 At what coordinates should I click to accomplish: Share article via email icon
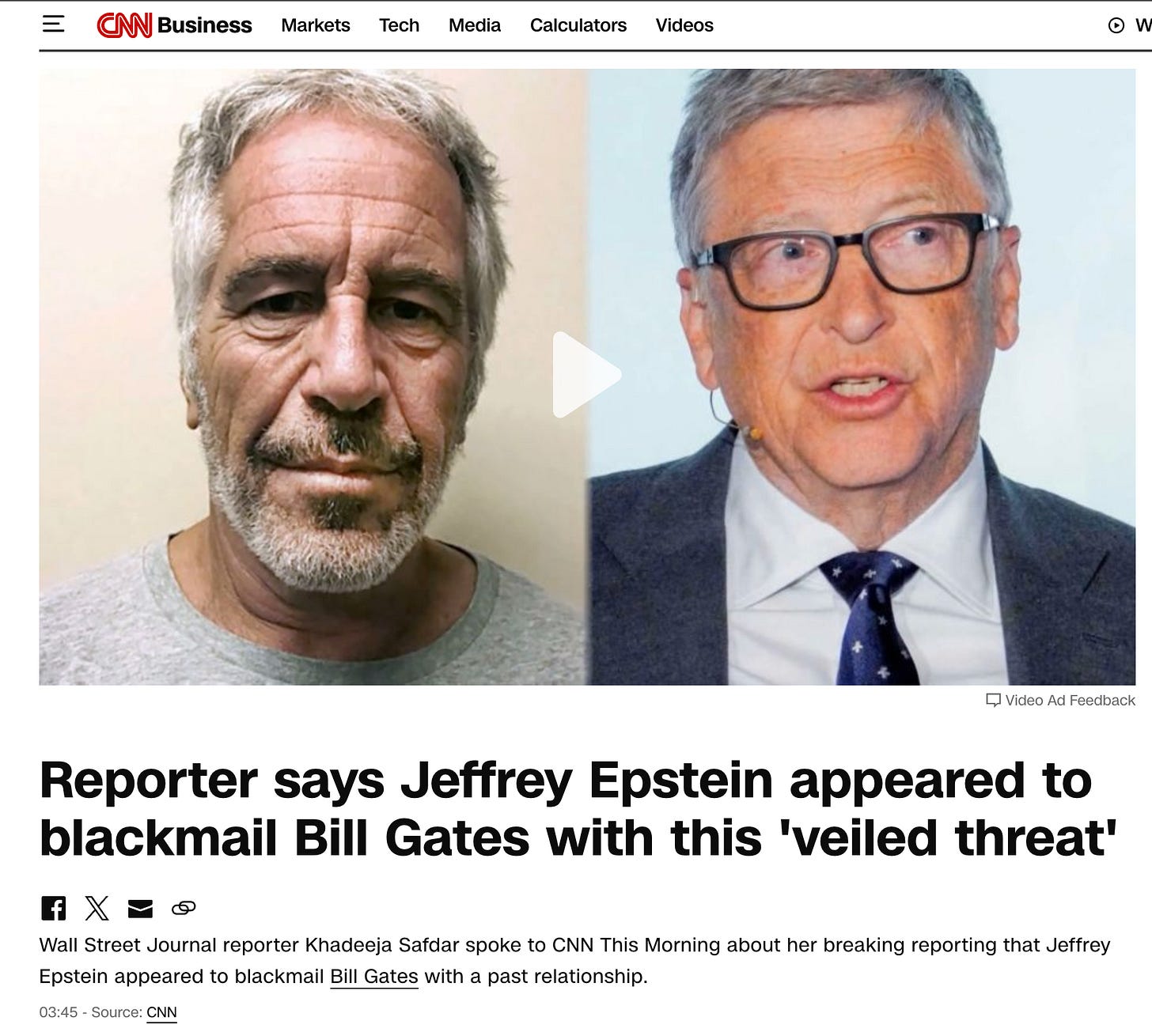(x=140, y=909)
